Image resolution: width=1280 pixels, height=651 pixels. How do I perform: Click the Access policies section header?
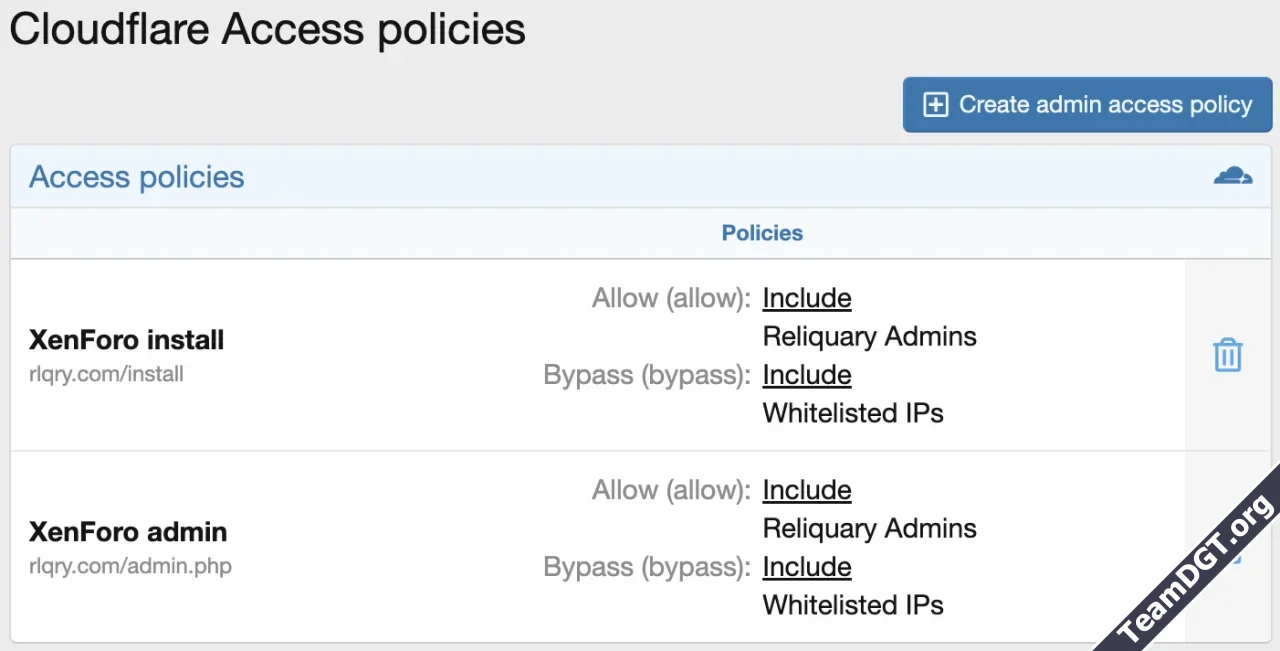(137, 177)
